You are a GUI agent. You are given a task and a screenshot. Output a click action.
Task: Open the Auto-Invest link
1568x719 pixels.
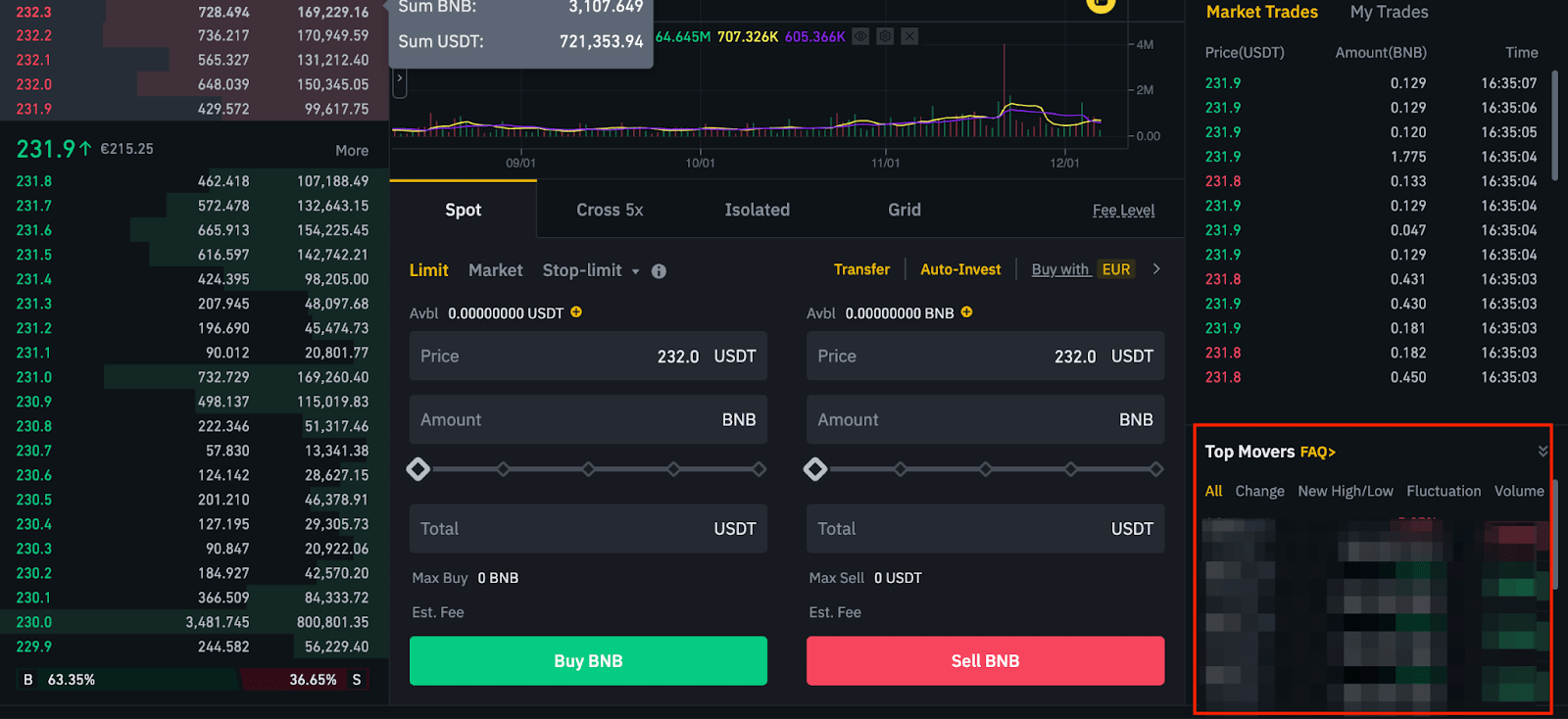pyautogui.click(x=961, y=269)
